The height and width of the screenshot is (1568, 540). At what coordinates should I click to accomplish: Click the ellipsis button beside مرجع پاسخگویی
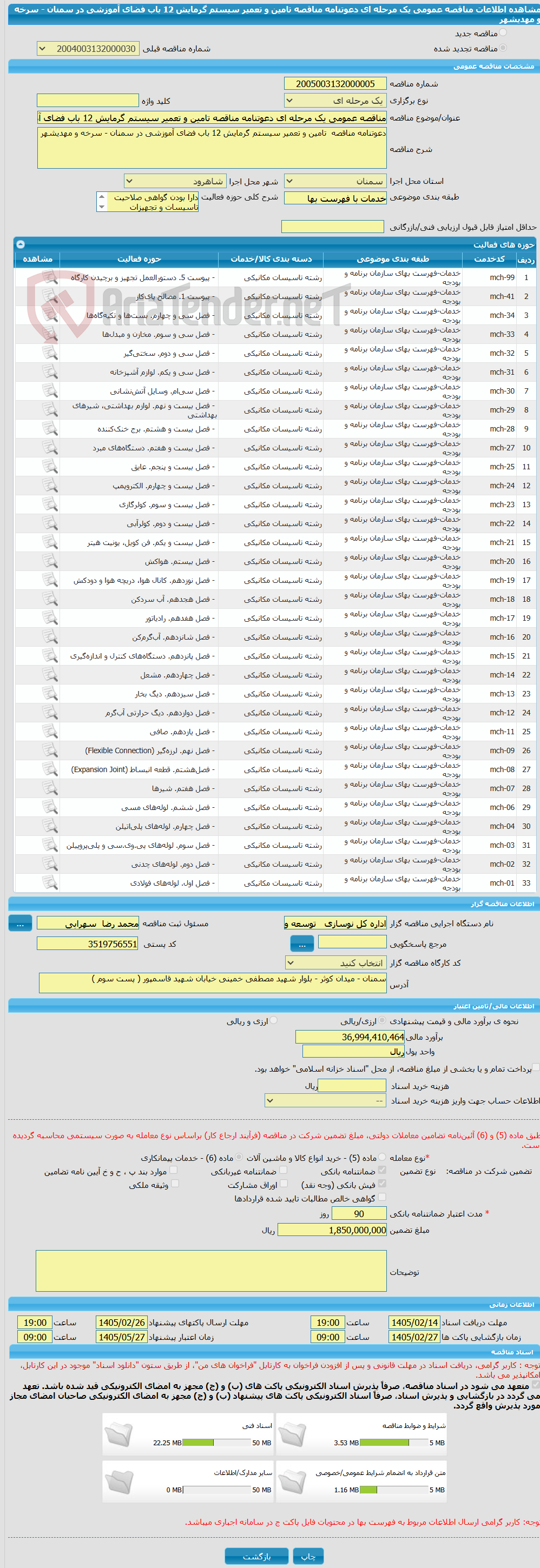point(302,944)
